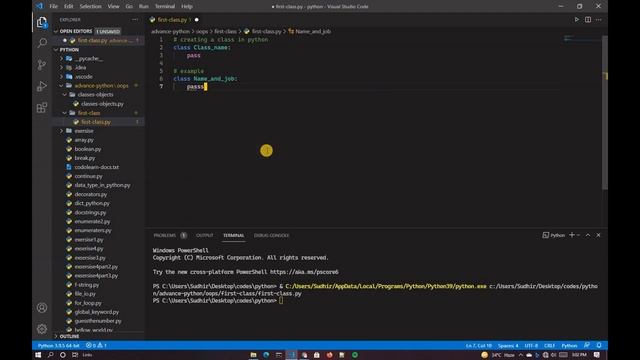Viewport: 640px width, 360px height.
Task: Expand the .vscode folder
Action: [x=62, y=77]
